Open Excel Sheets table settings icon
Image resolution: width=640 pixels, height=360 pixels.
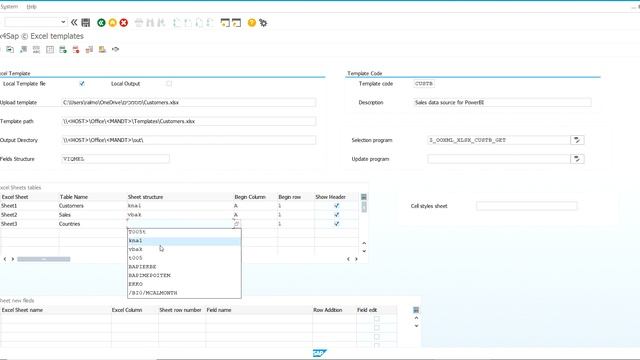tap(364, 197)
